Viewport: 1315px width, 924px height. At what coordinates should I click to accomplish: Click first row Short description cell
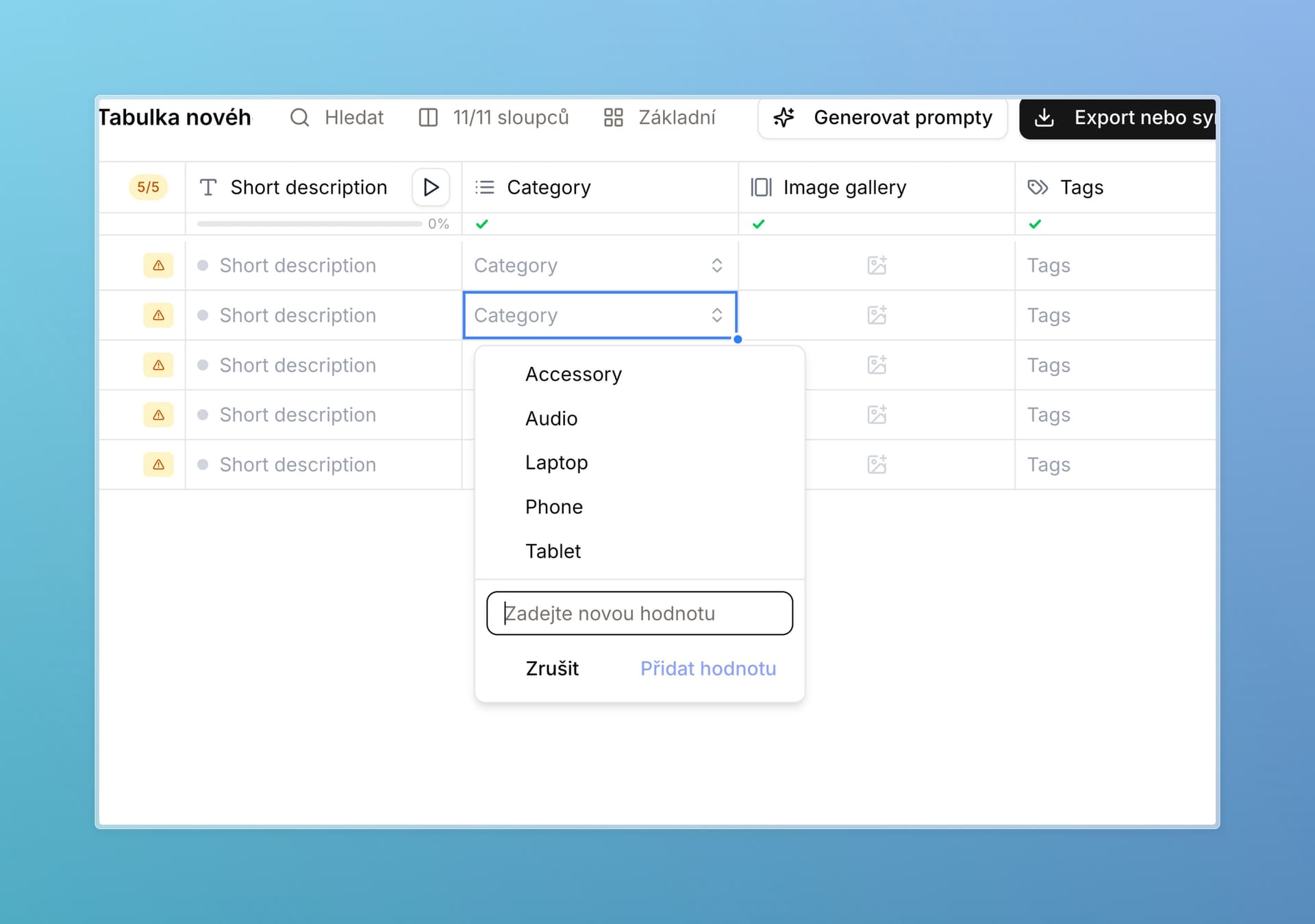(x=323, y=265)
